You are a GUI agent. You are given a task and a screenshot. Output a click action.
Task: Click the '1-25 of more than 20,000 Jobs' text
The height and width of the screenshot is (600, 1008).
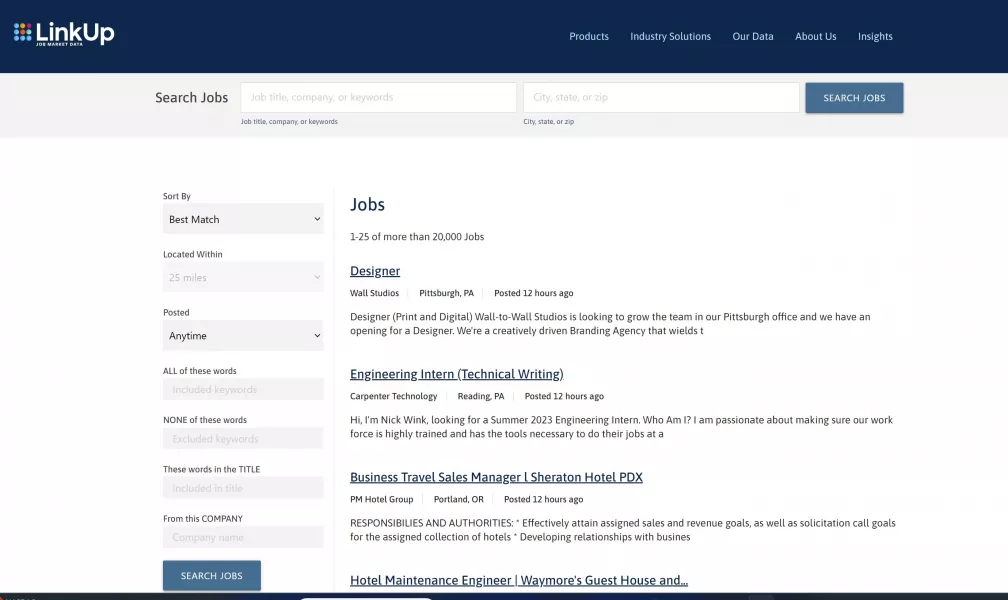pos(417,237)
